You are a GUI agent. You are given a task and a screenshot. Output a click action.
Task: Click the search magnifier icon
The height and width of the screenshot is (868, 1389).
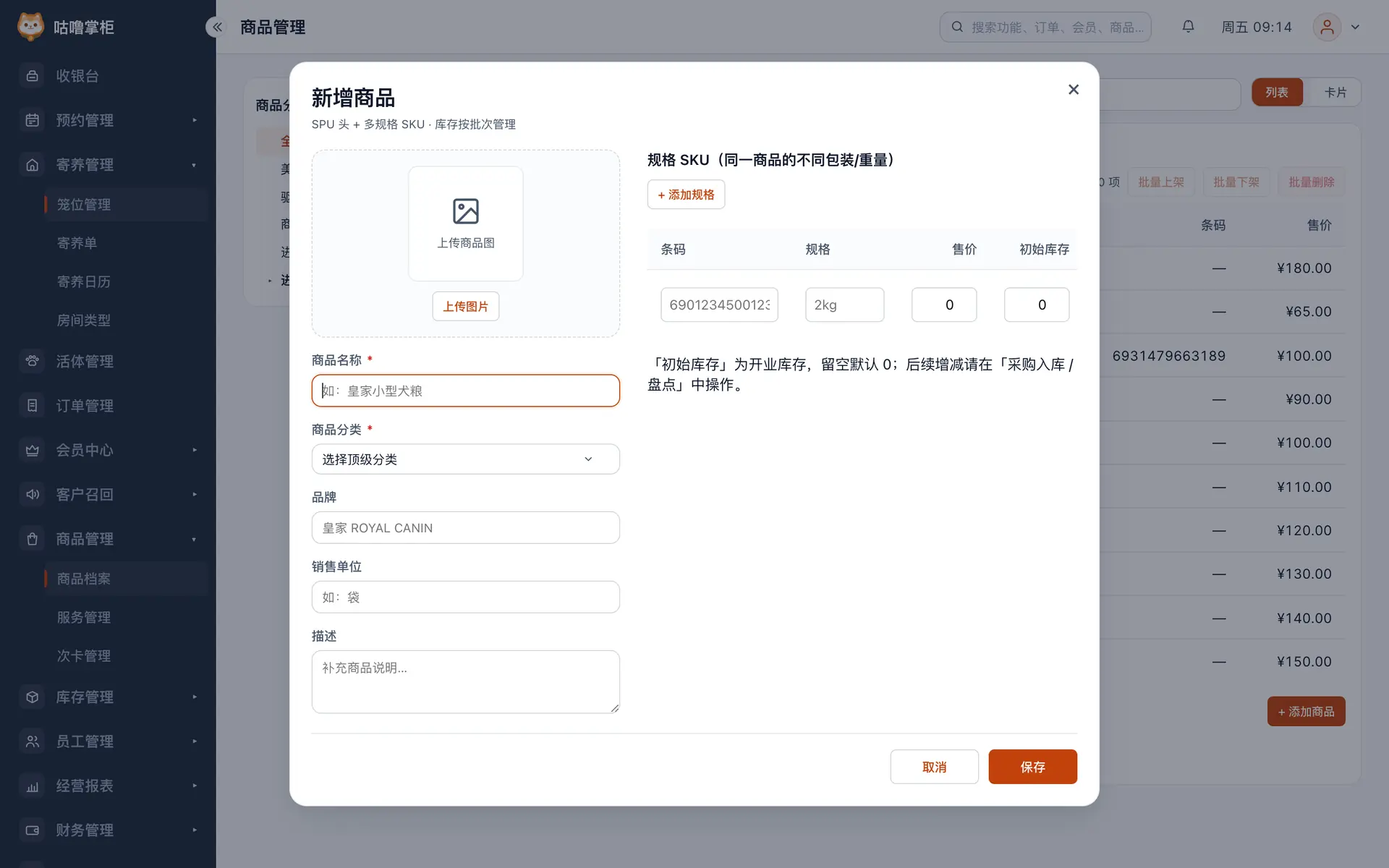(957, 27)
